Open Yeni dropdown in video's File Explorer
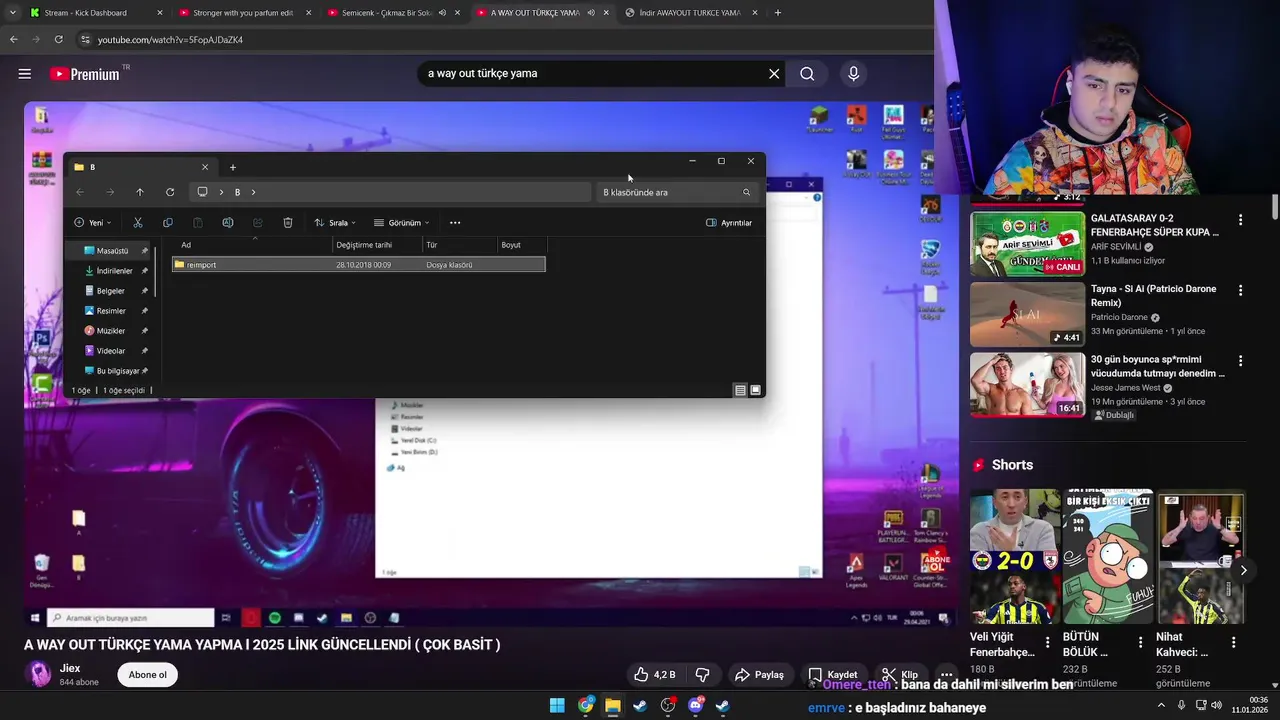The width and height of the screenshot is (1280, 720). (x=92, y=223)
